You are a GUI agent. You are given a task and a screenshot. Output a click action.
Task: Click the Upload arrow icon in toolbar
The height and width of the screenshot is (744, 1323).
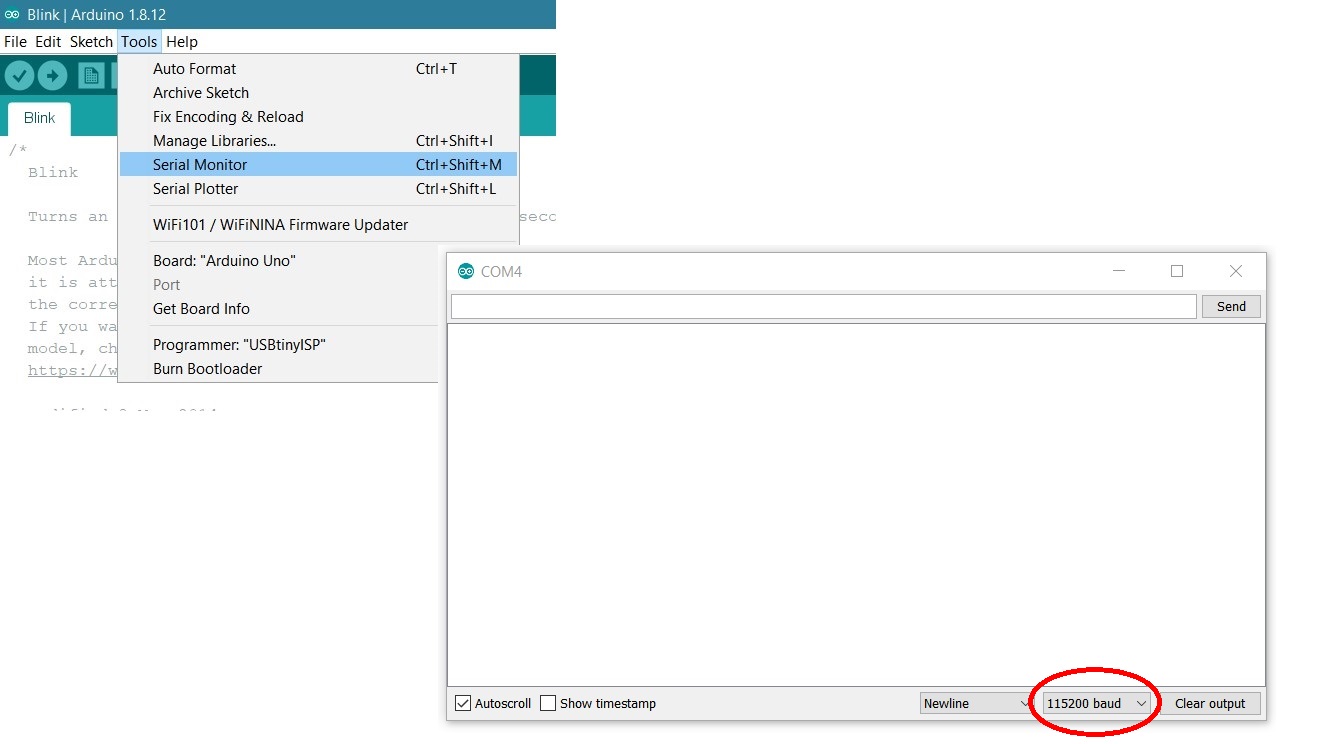click(52, 75)
